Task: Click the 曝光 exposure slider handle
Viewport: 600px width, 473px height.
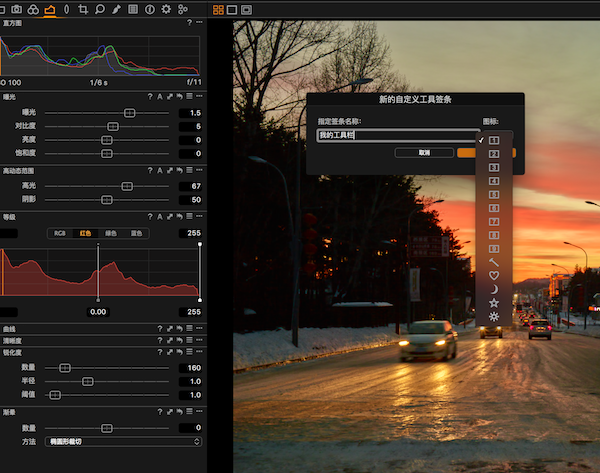Action: (x=129, y=113)
